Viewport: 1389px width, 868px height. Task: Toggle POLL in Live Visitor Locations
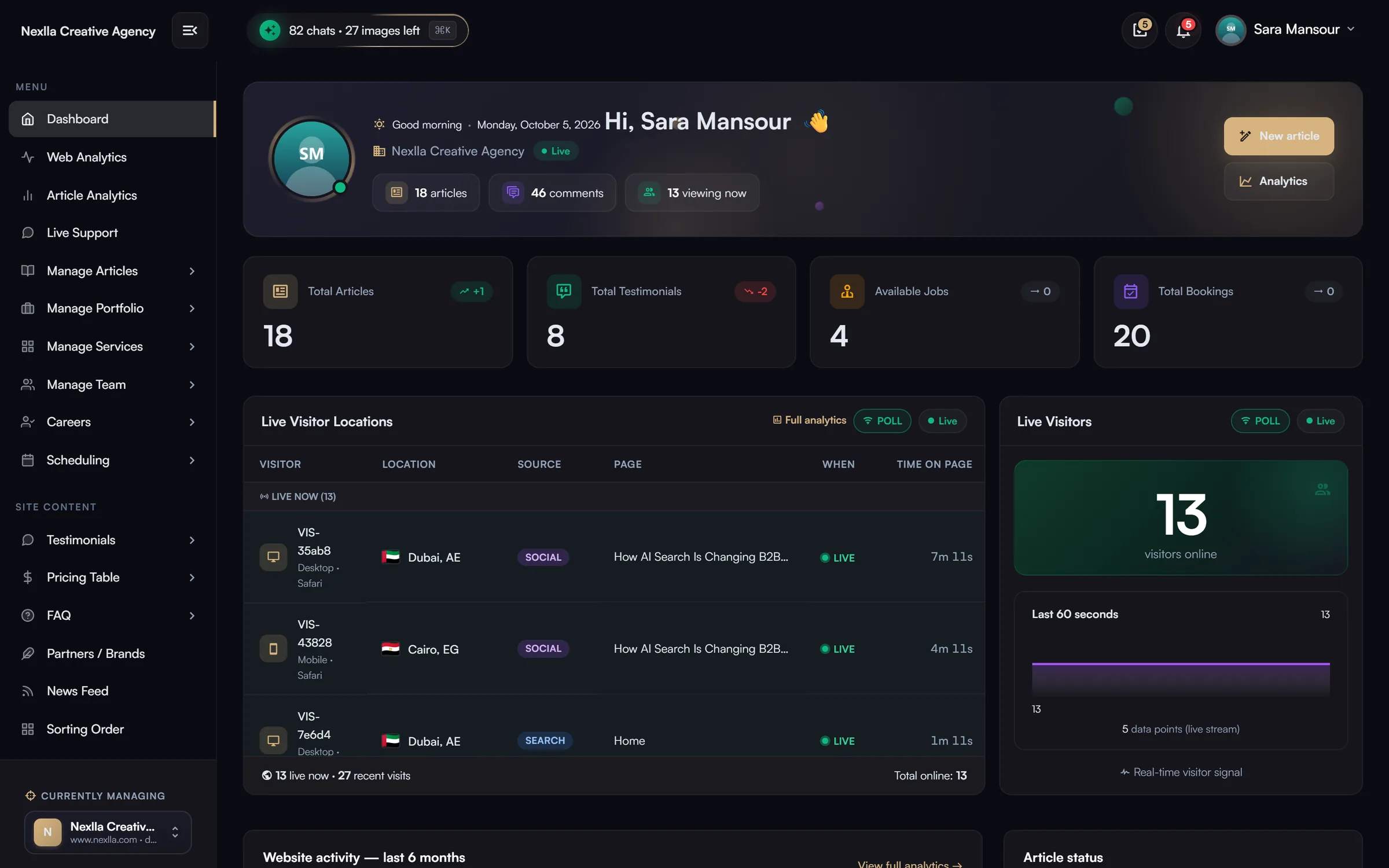pos(882,421)
